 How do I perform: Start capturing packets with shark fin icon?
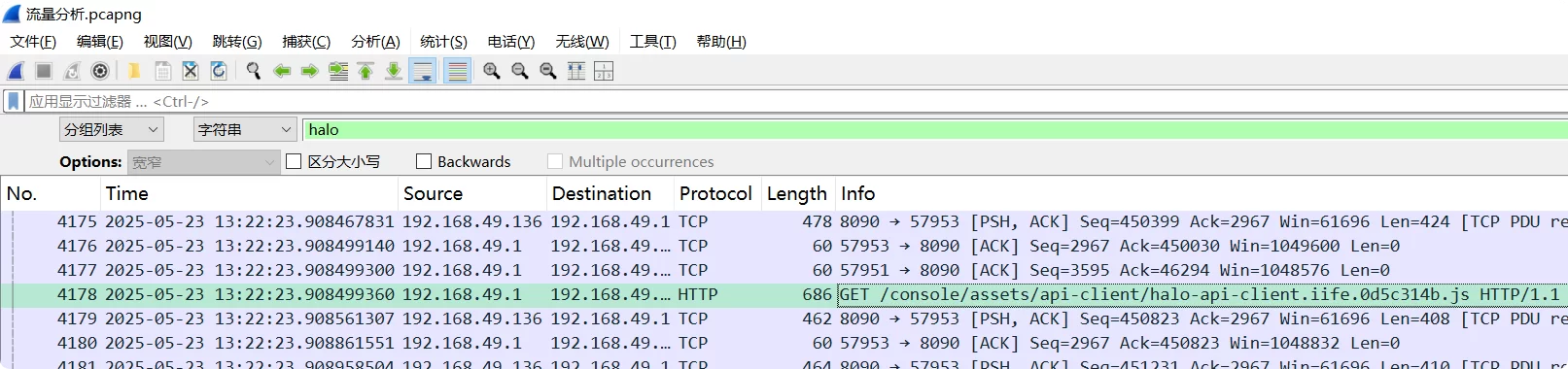pos(16,71)
